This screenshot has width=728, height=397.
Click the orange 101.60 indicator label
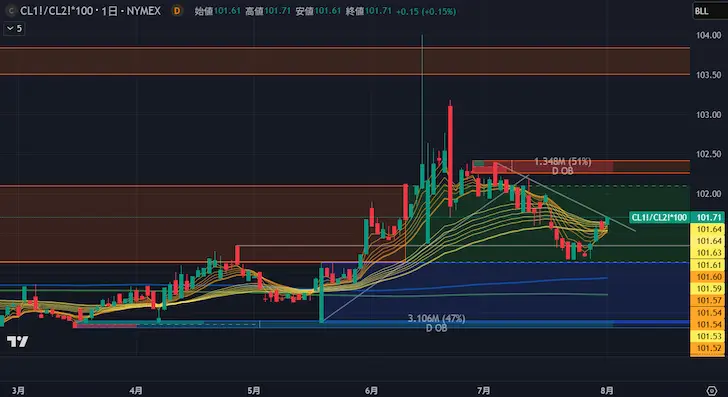709,277
